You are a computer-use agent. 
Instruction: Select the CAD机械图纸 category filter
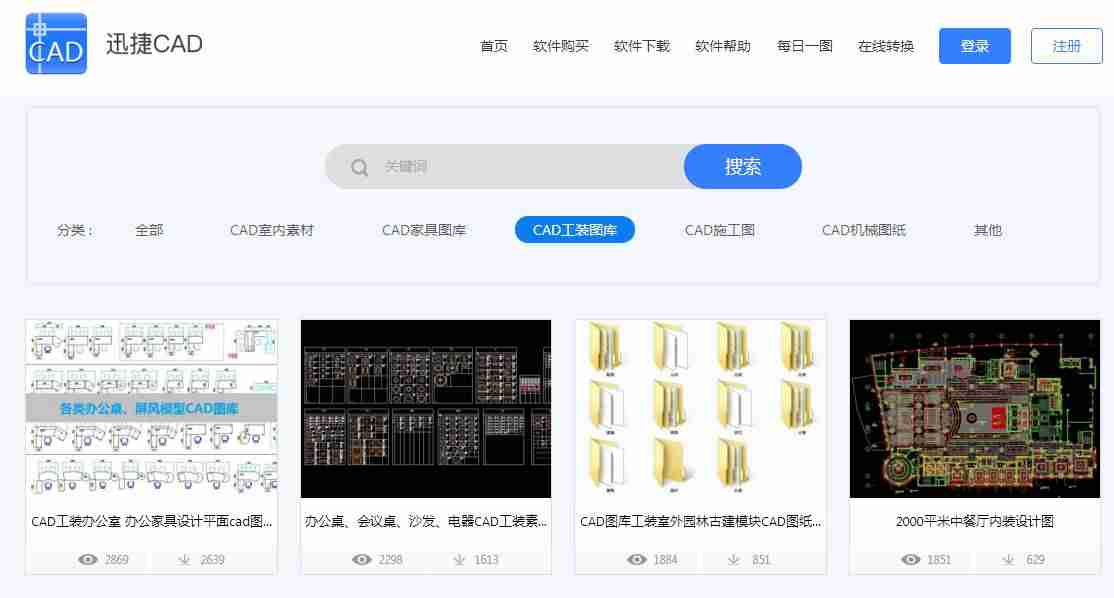864,230
